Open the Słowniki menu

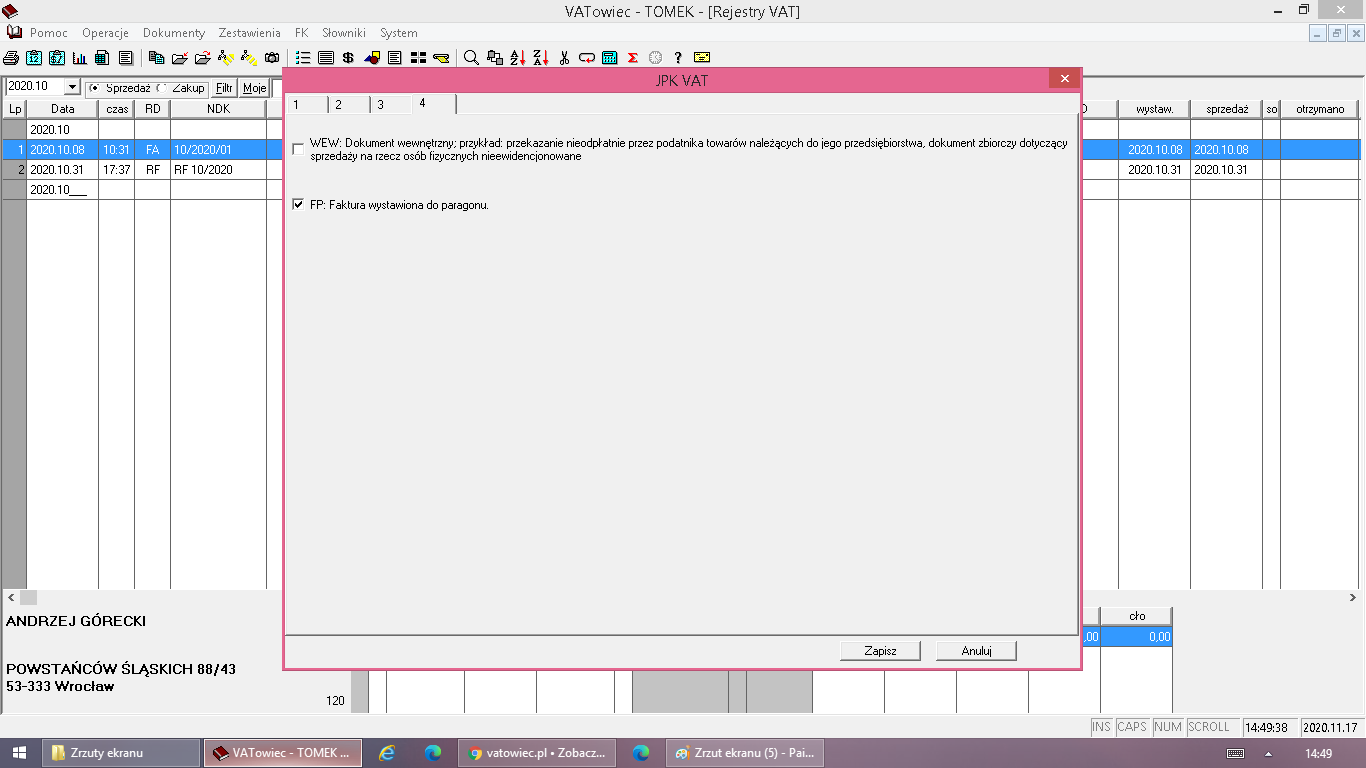click(344, 33)
